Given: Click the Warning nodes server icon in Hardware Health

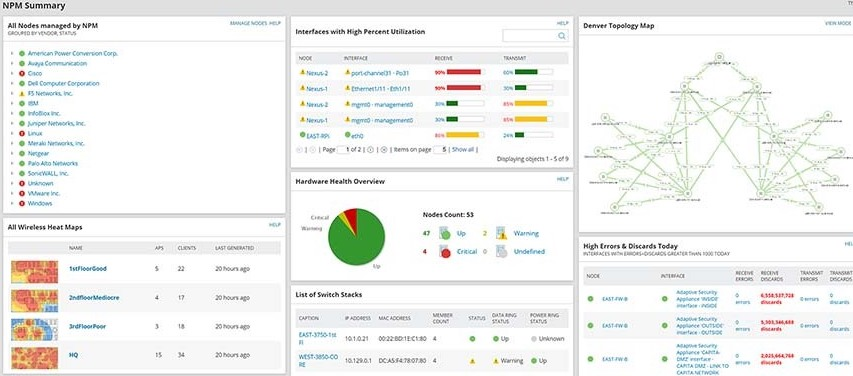Looking at the screenshot, I should (502, 233).
